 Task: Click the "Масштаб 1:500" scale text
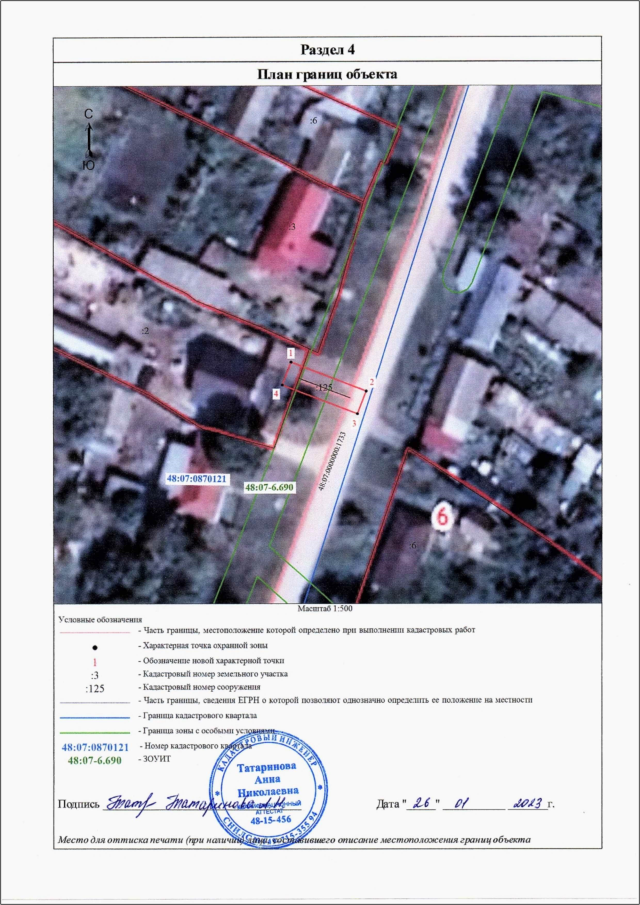pyautogui.click(x=326, y=607)
